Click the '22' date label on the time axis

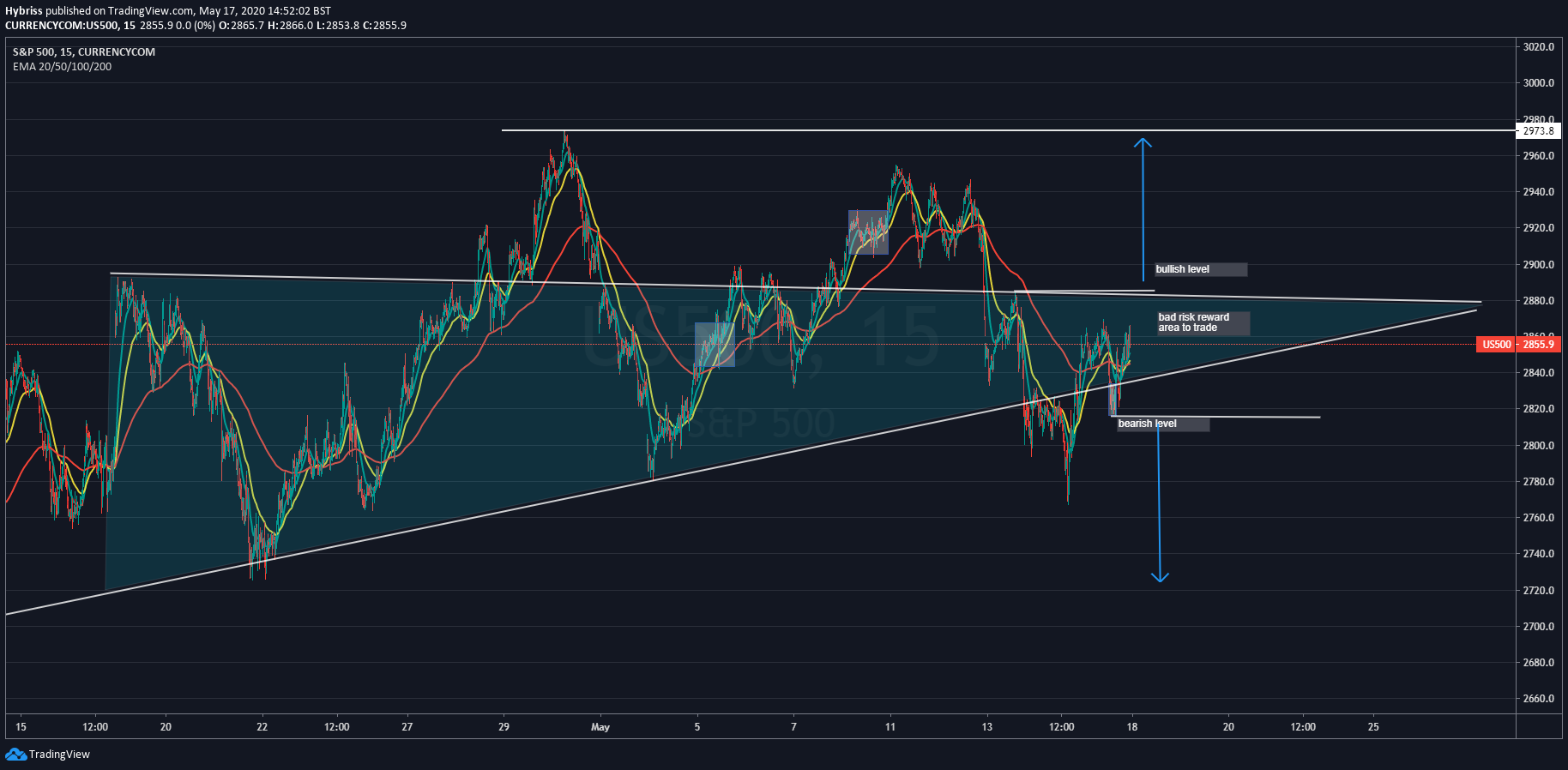262,727
